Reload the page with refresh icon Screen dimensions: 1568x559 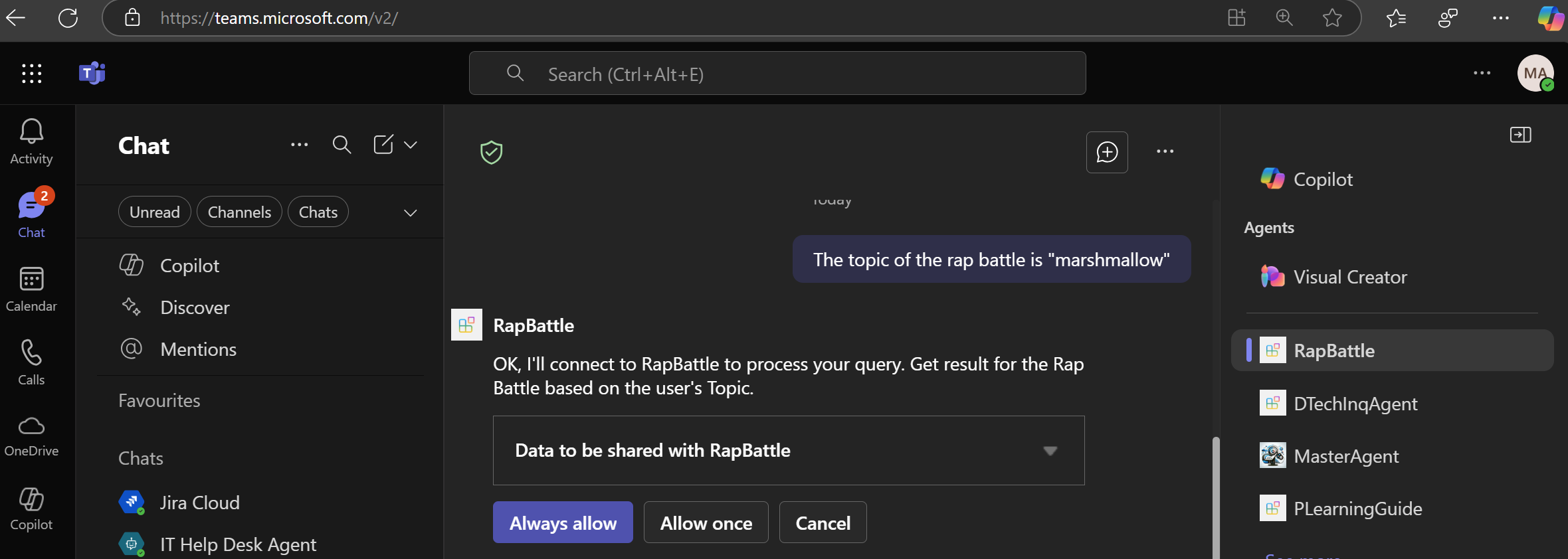pos(68,18)
